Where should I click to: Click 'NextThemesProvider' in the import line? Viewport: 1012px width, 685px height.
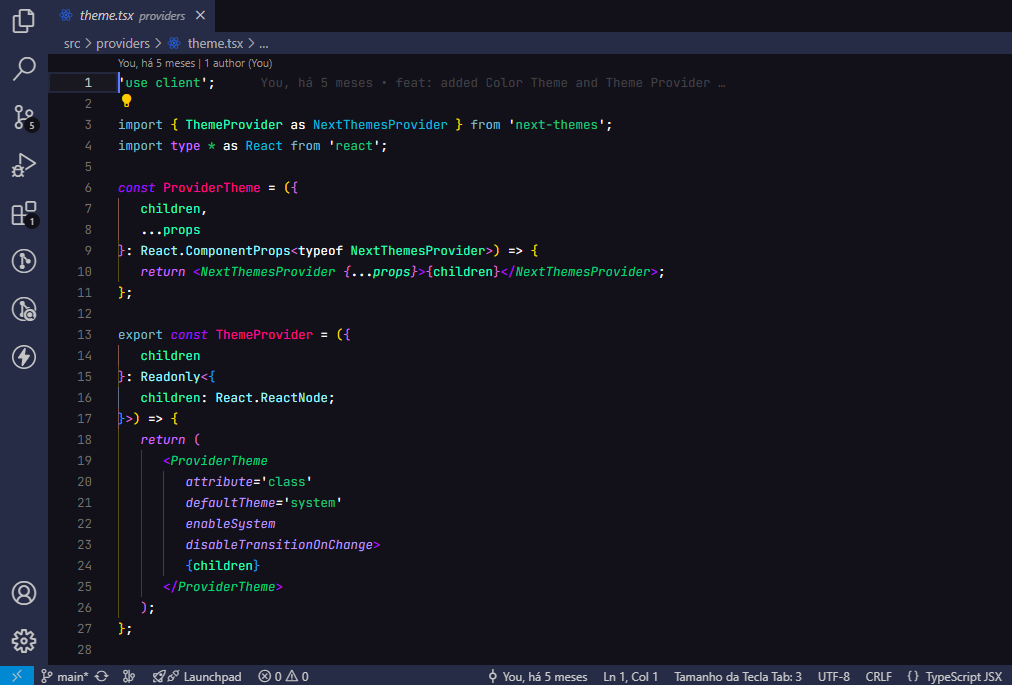pyautogui.click(x=380, y=125)
